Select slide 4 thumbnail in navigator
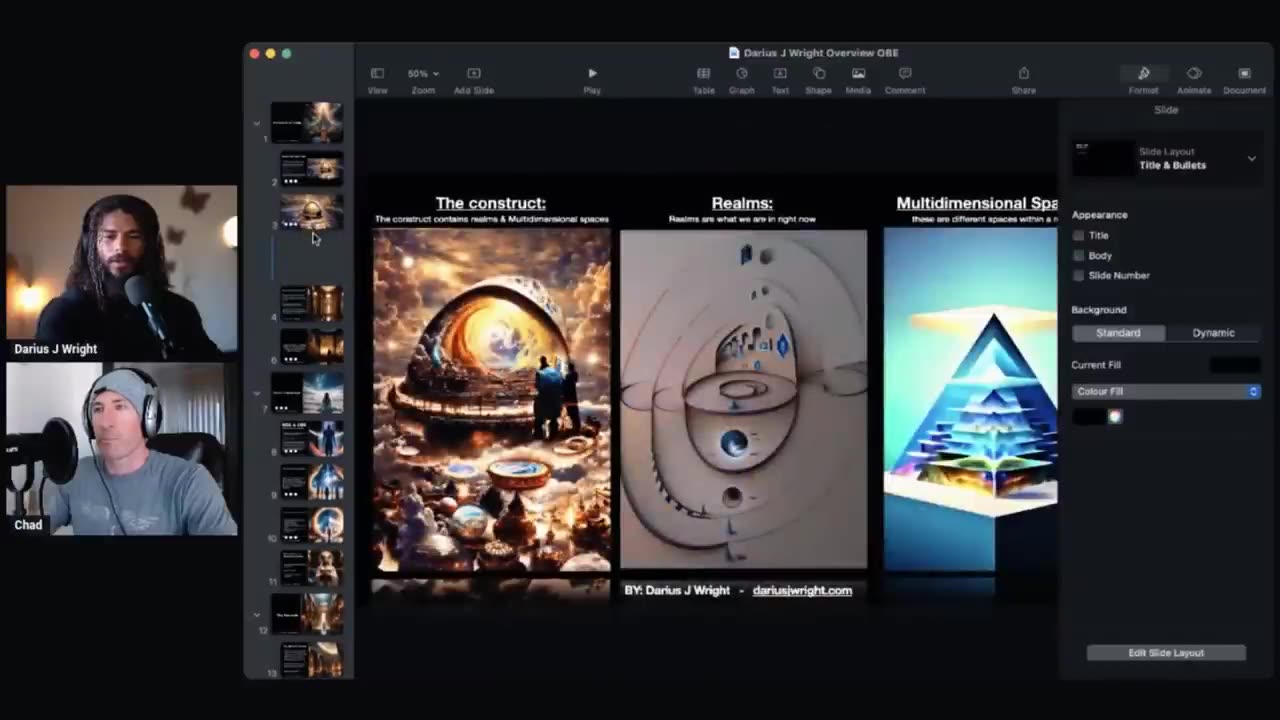Image resolution: width=1280 pixels, height=720 pixels. click(312, 303)
